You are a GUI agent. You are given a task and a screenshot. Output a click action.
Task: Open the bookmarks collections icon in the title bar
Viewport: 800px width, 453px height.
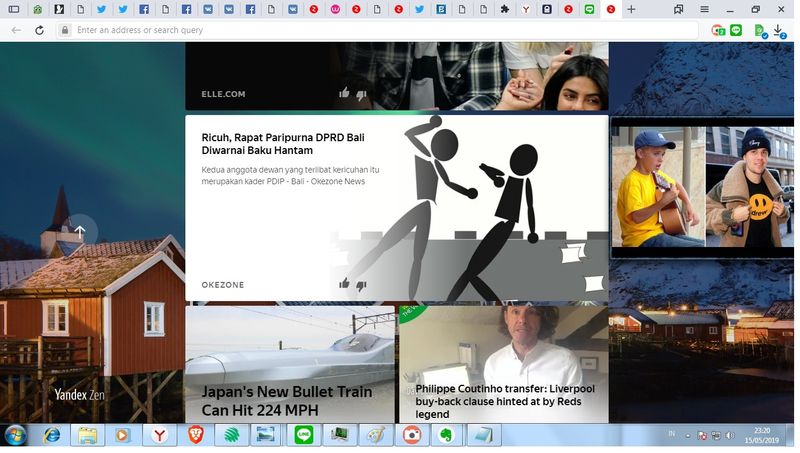click(679, 9)
